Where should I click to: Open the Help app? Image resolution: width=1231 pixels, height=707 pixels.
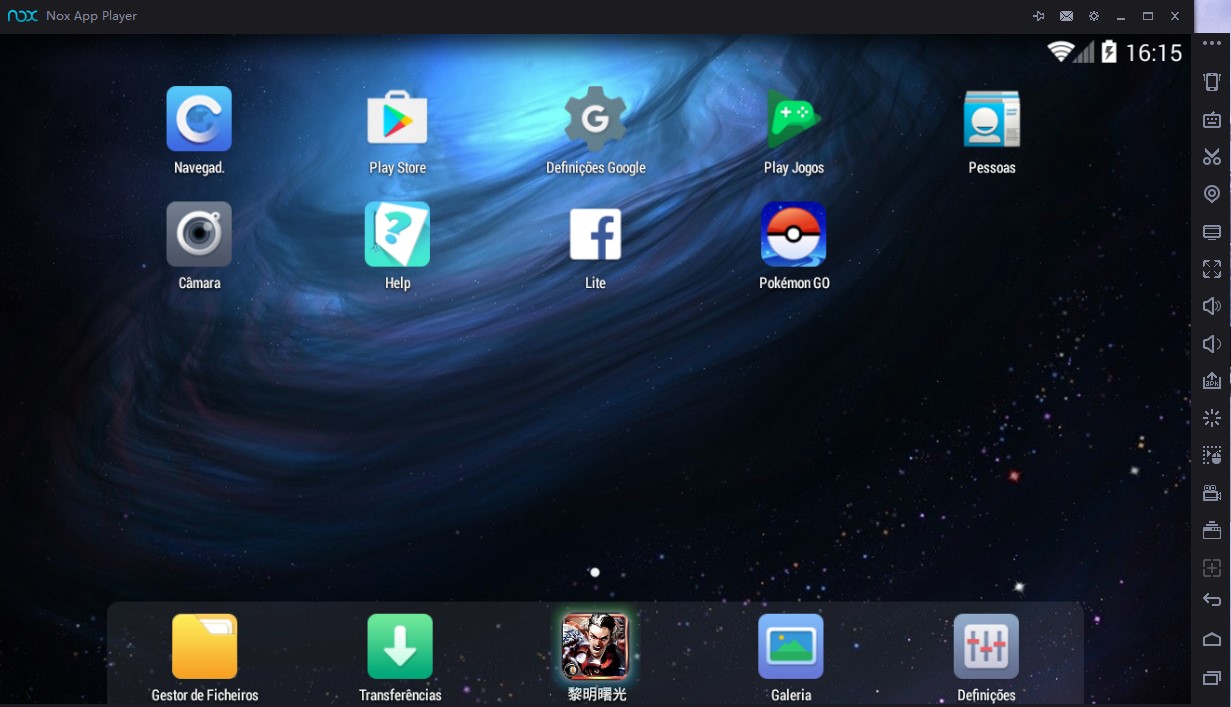397,234
